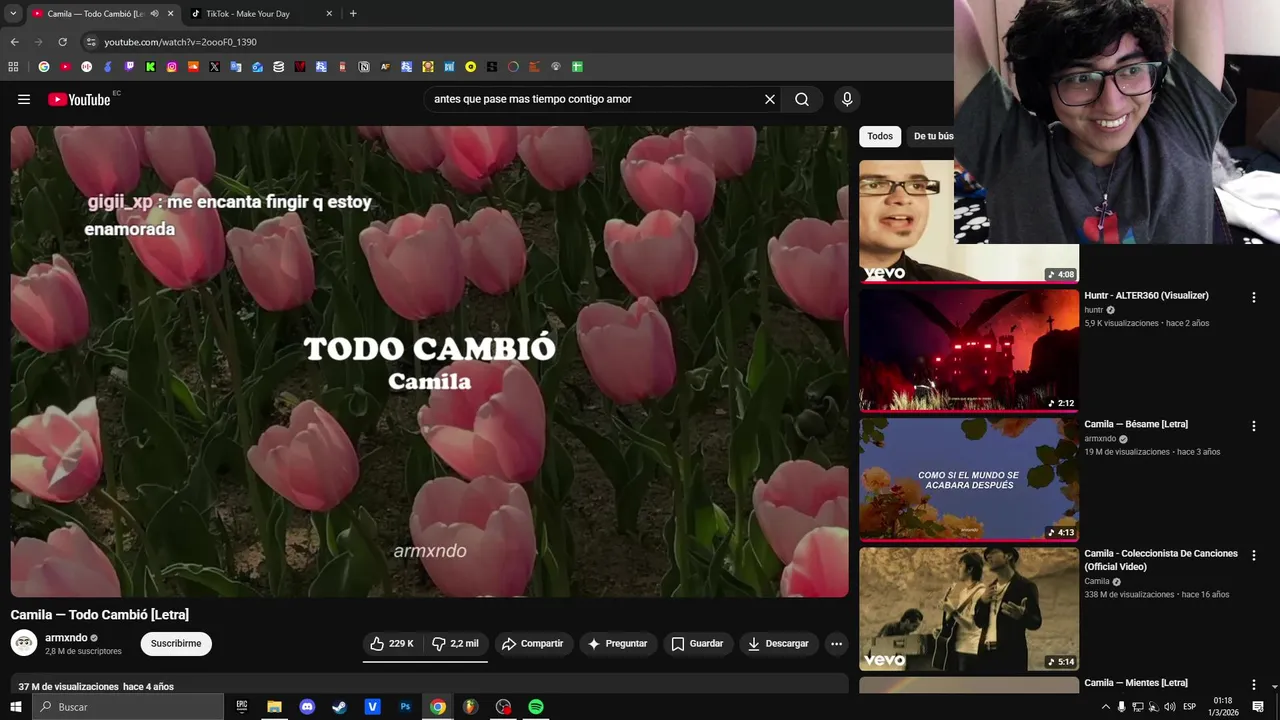
Task: Open the system volume control
Action: 1170,707
